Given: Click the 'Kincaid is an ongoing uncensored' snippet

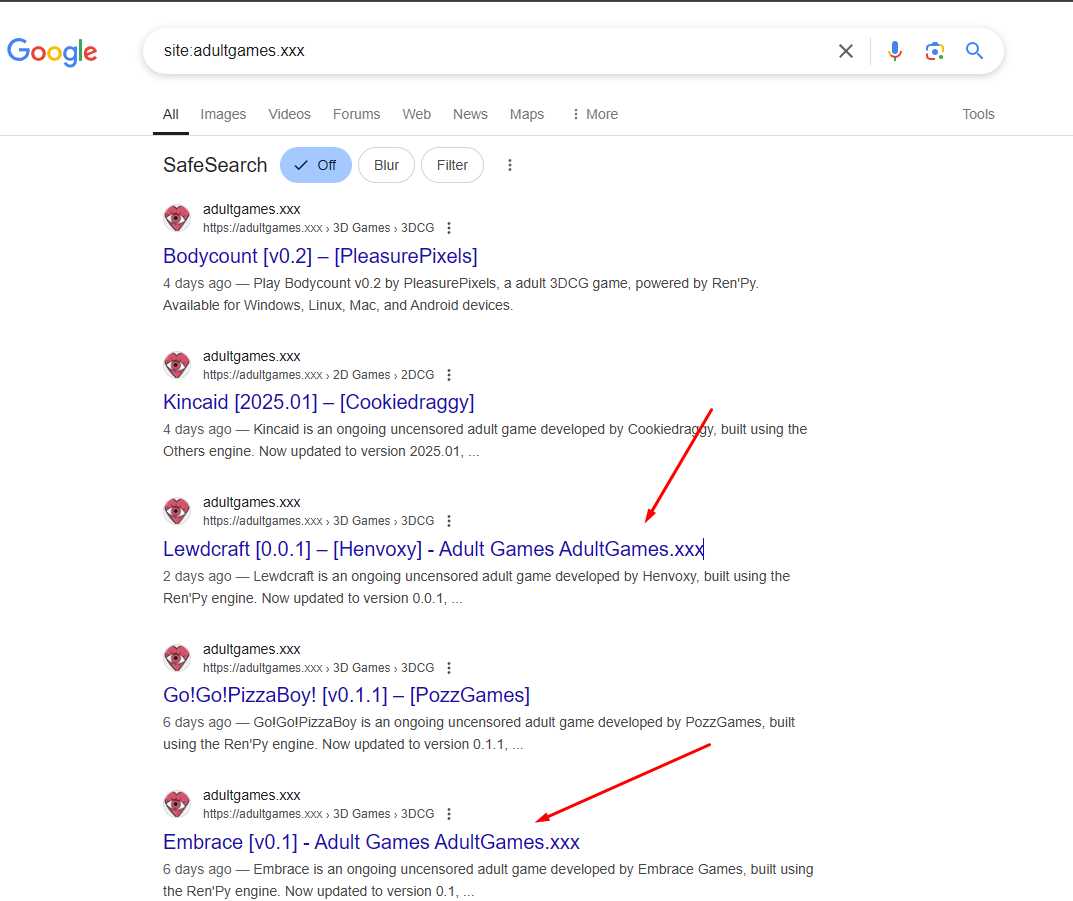Looking at the screenshot, I should pyautogui.click(x=485, y=440).
